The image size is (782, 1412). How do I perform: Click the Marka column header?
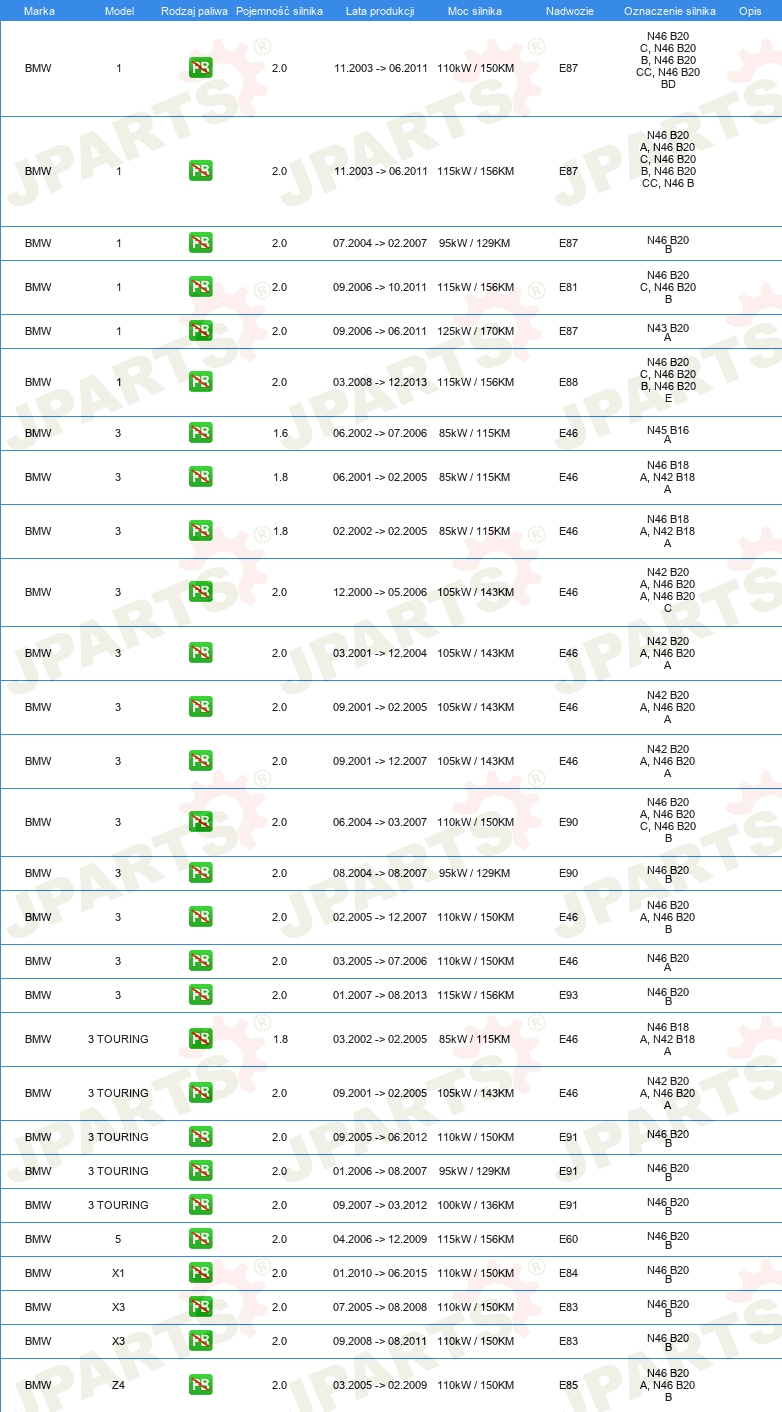point(39,10)
